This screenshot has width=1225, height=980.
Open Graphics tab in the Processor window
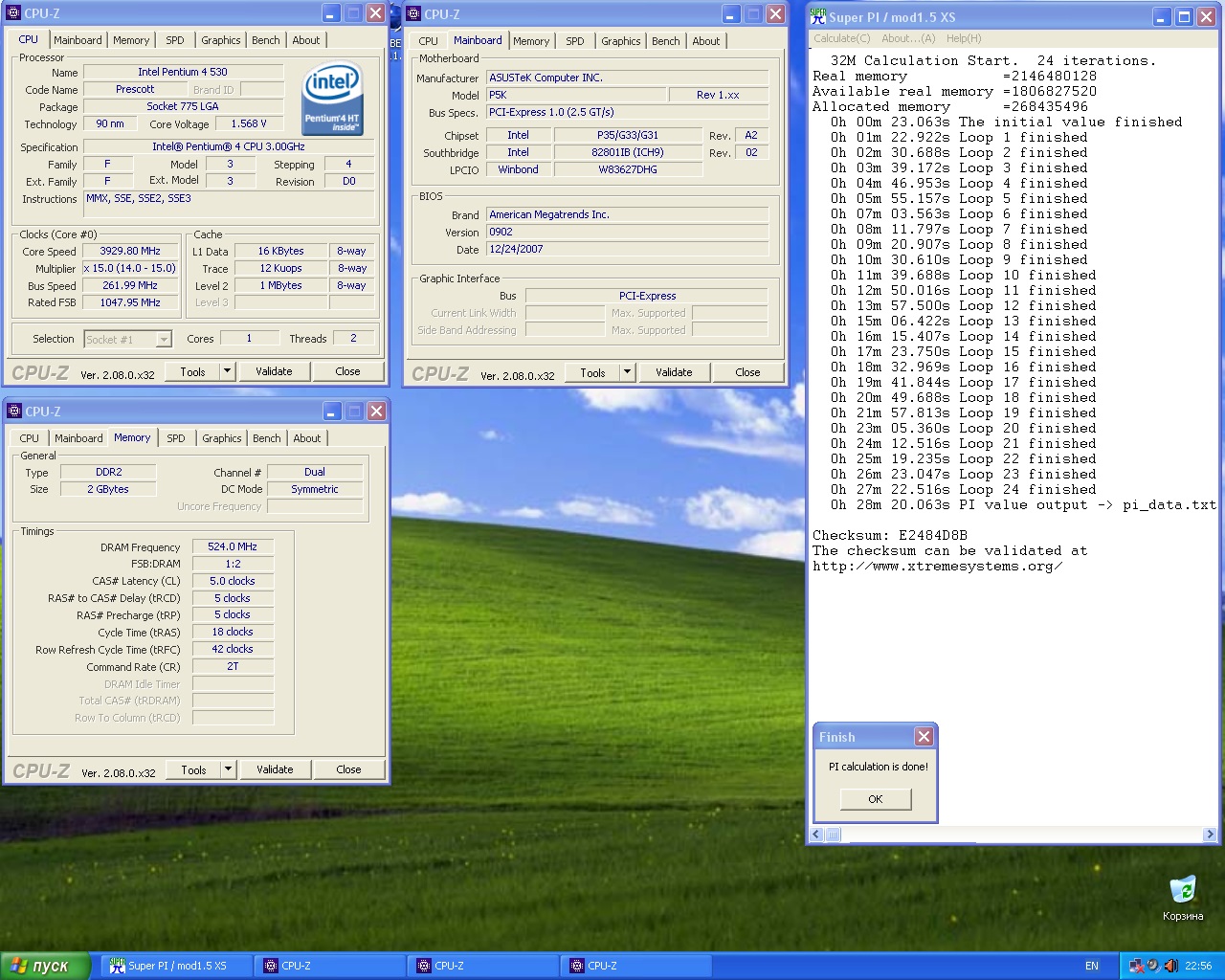221,40
